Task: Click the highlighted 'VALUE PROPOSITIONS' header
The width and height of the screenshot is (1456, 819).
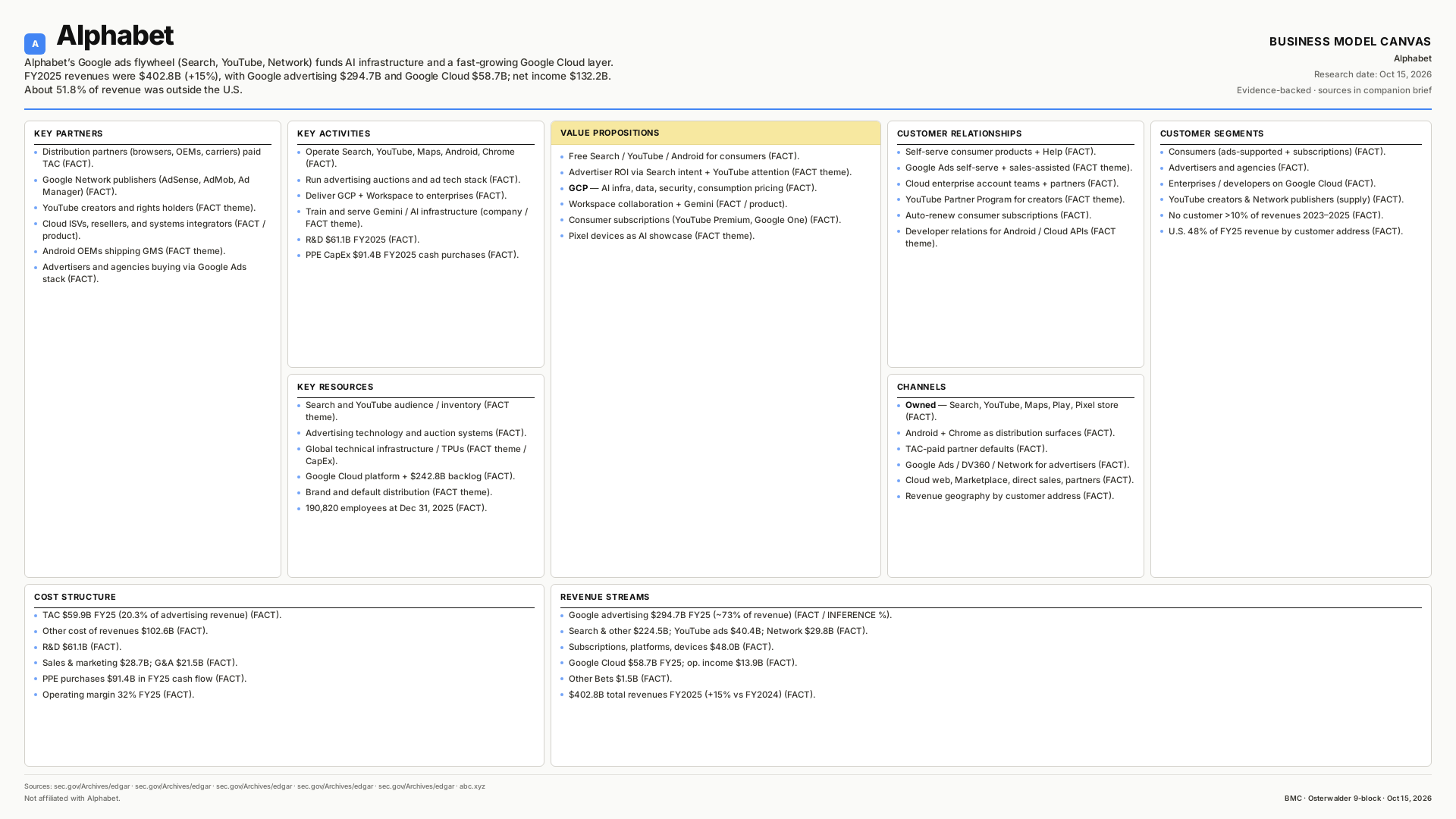Action: tap(715, 133)
